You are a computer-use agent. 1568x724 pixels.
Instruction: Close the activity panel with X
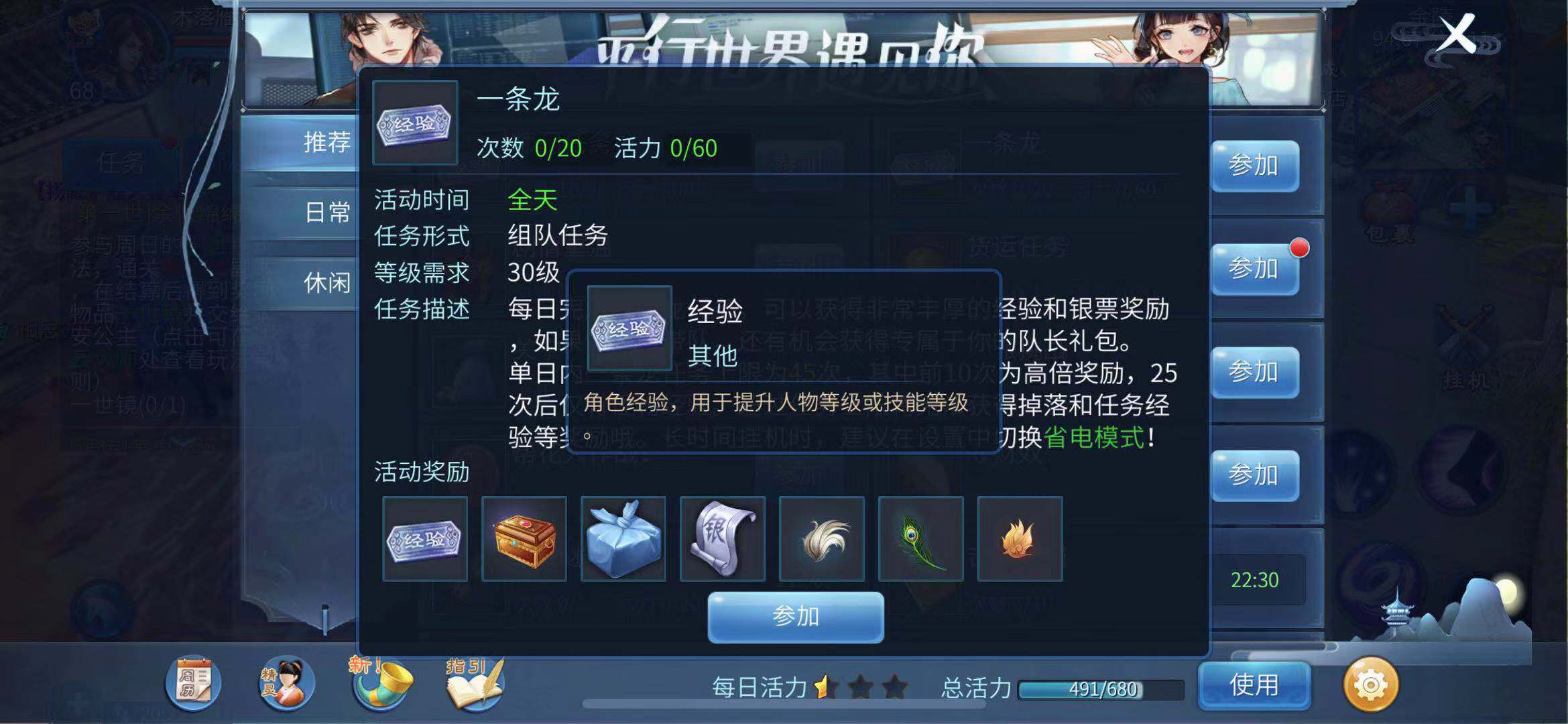point(1457,34)
